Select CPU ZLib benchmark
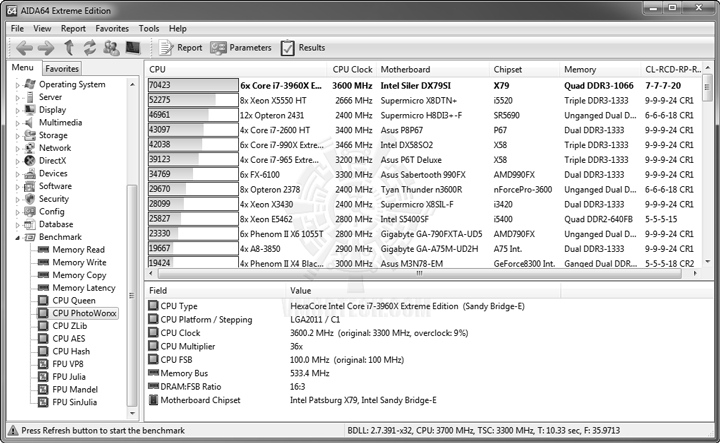Image resolution: width=720 pixels, height=443 pixels. click(70, 326)
